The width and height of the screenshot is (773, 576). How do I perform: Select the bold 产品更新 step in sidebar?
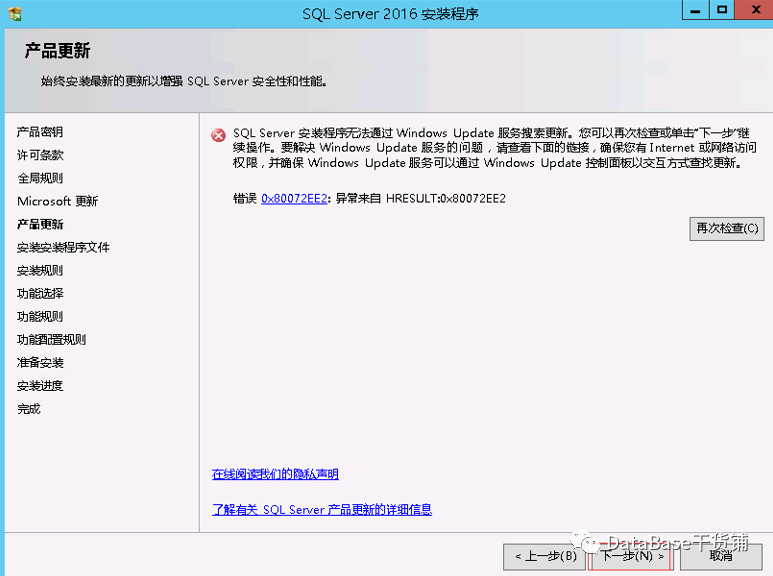pyautogui.click(x=40, y=224)
